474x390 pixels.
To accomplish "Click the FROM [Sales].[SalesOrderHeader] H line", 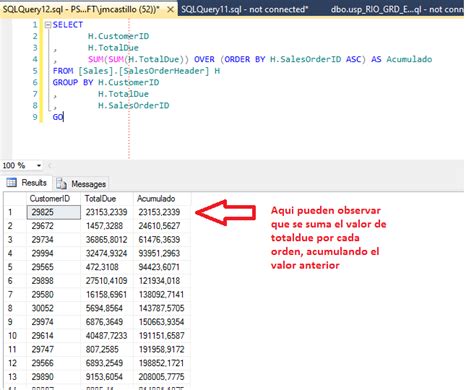I will point(136,71).
